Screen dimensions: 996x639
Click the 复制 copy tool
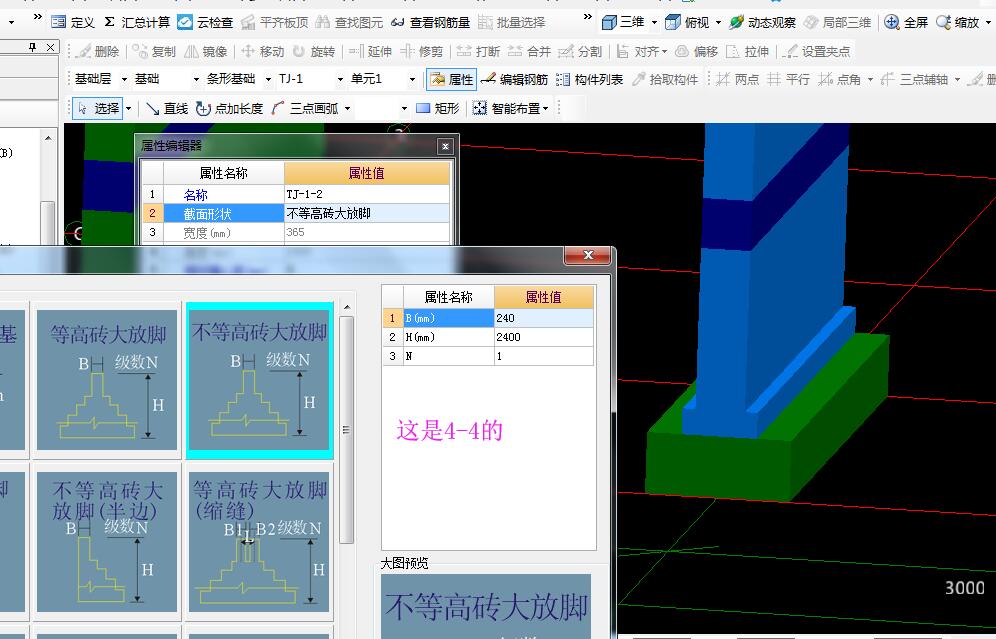[x=154, y=51]
